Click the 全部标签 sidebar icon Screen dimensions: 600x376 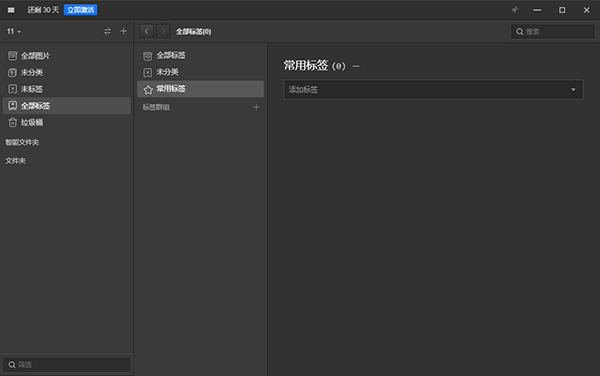pyautogui.click(x=13, y=106)
